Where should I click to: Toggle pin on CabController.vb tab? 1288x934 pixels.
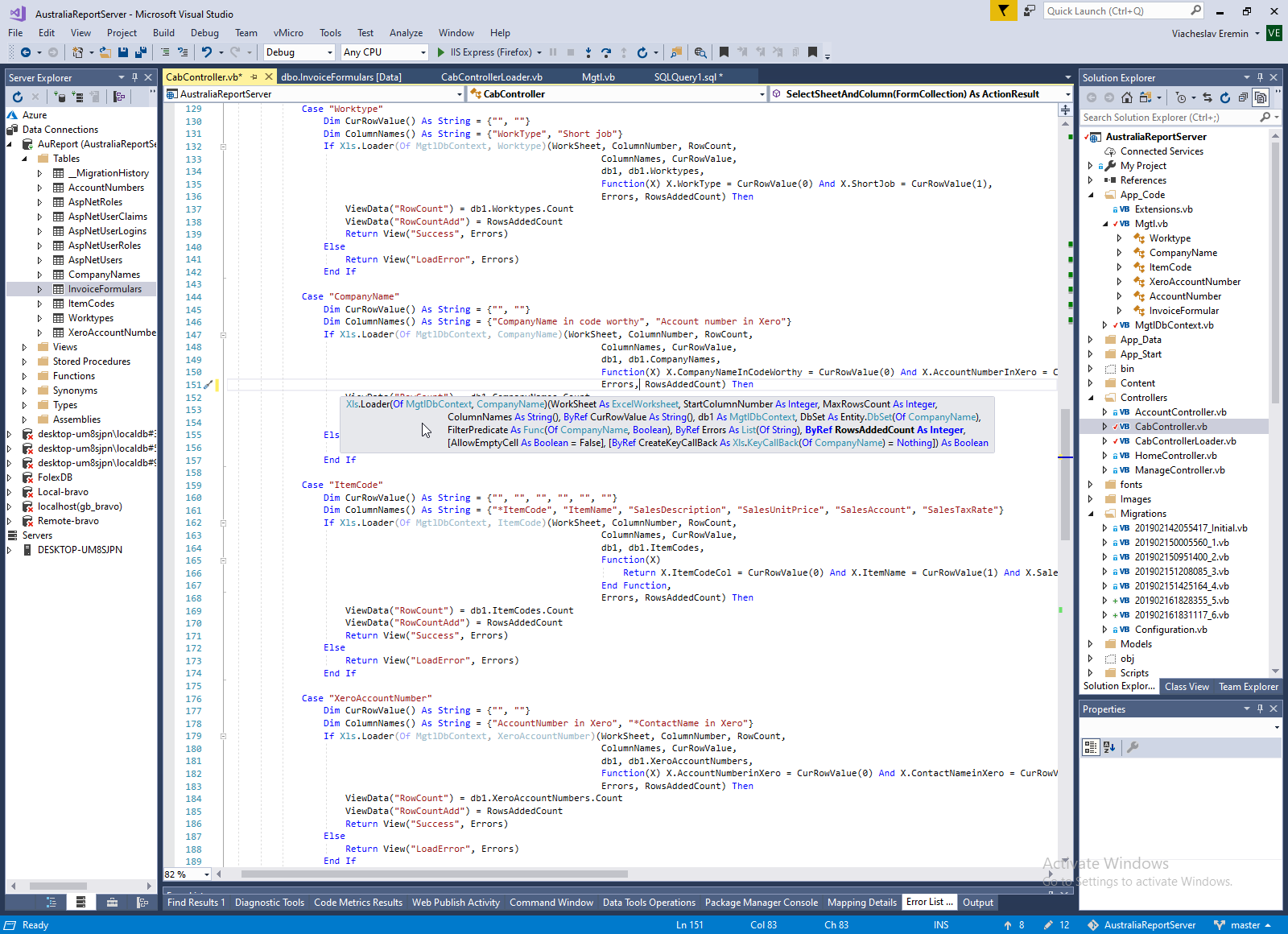(x=254, y=77)
